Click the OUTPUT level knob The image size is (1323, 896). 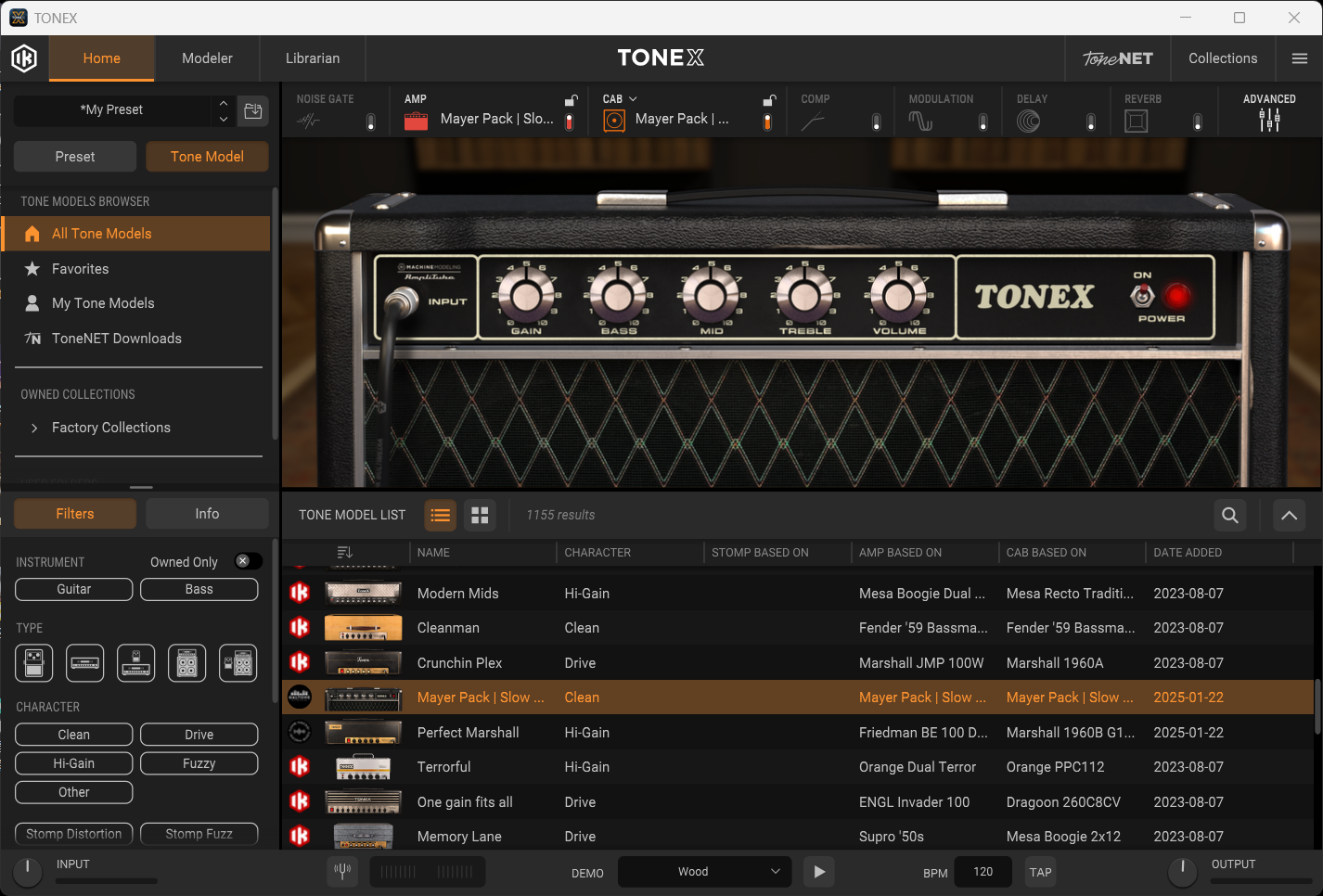tap(1182, 871)
